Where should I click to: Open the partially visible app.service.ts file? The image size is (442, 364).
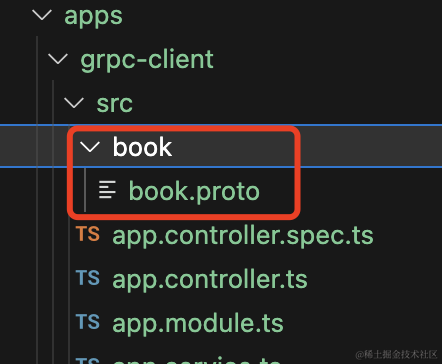[197, 361]
